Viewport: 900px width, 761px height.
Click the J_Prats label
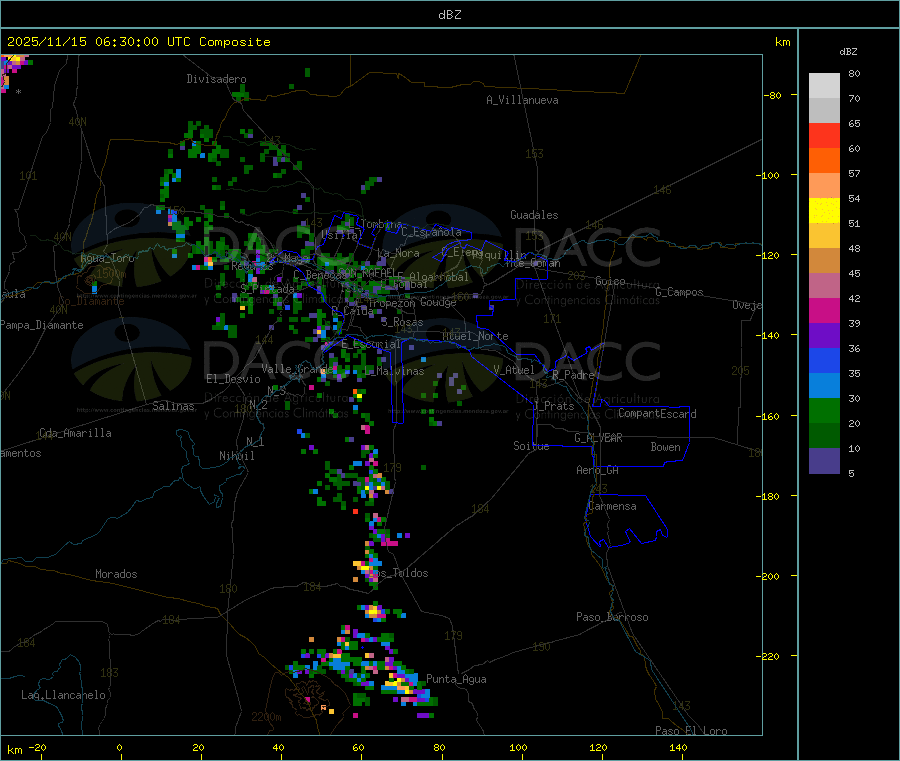click(554, 406)
